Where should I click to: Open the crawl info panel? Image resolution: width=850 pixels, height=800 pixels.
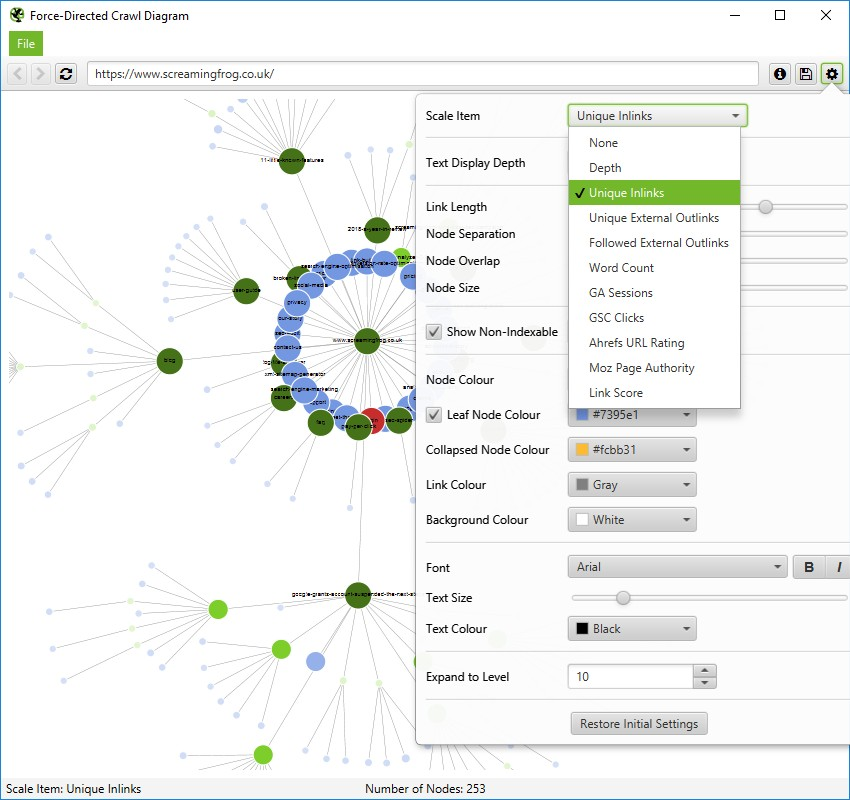pyautogui.click(x=779, y=73)
